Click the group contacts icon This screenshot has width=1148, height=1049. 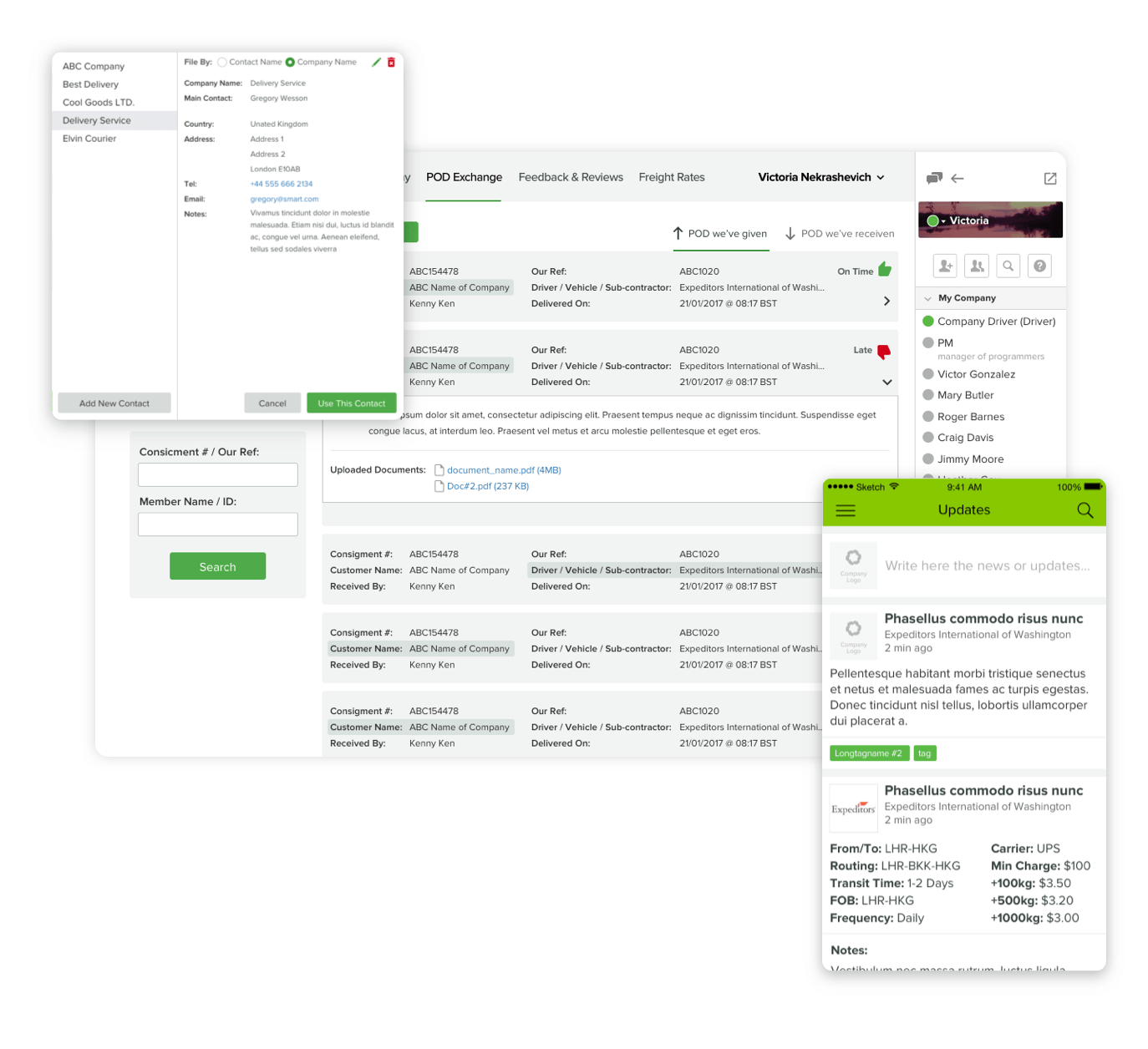click(976, 266)
